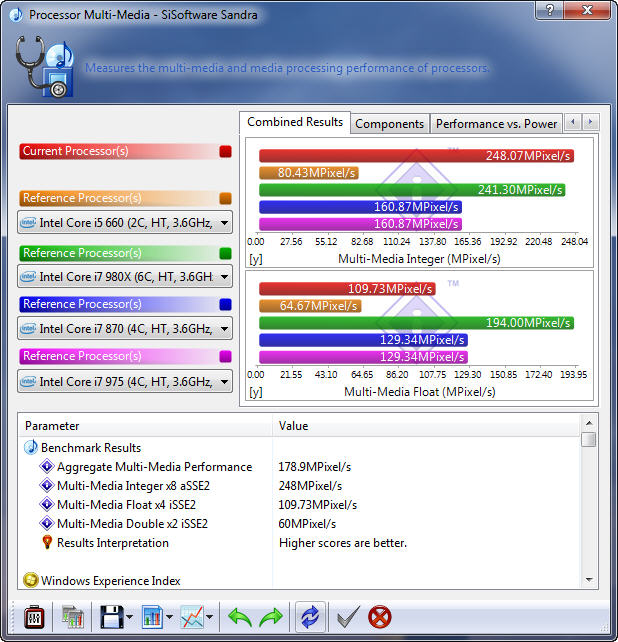Click the help question mark button

click(550, 10)
